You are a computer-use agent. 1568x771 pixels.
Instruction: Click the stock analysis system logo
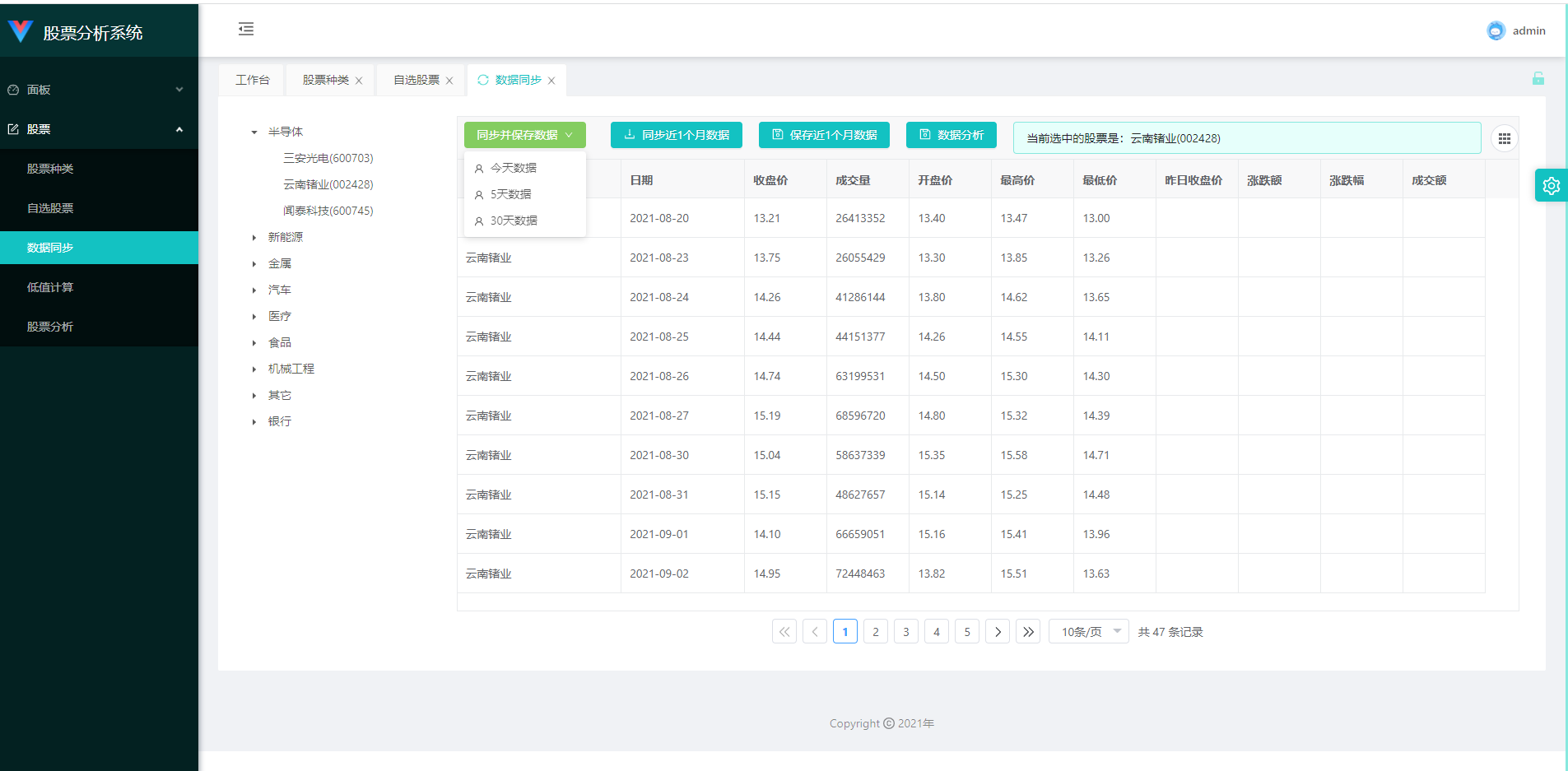pyautogui.click(x=21, y=32)
